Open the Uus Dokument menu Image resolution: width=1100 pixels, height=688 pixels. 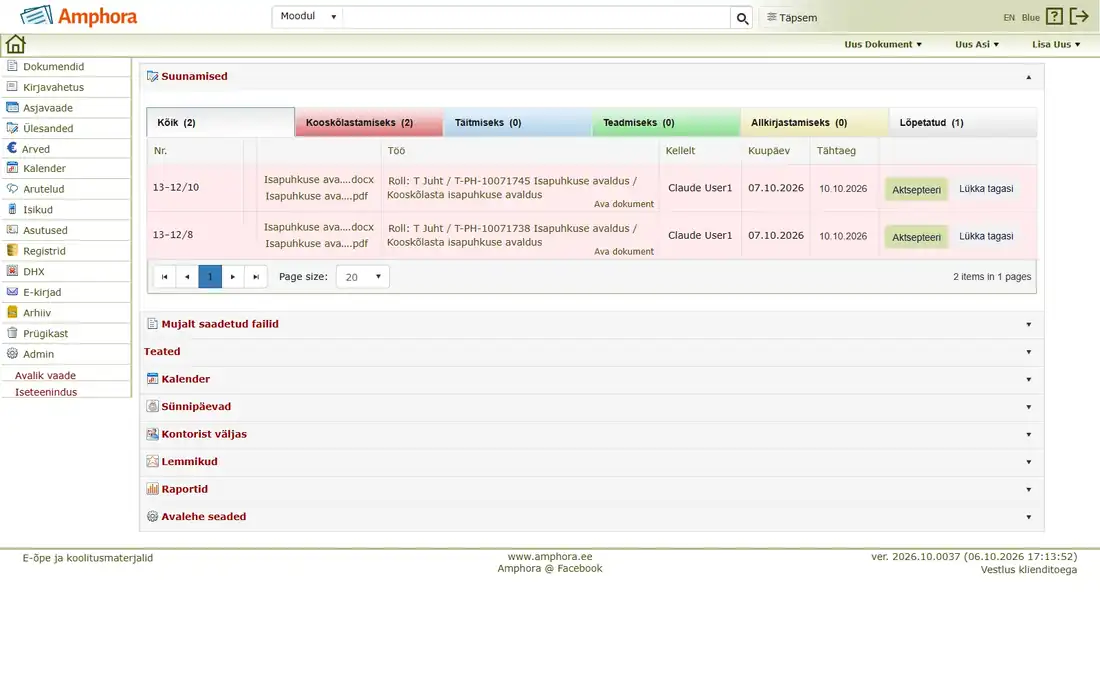(883, 44)
